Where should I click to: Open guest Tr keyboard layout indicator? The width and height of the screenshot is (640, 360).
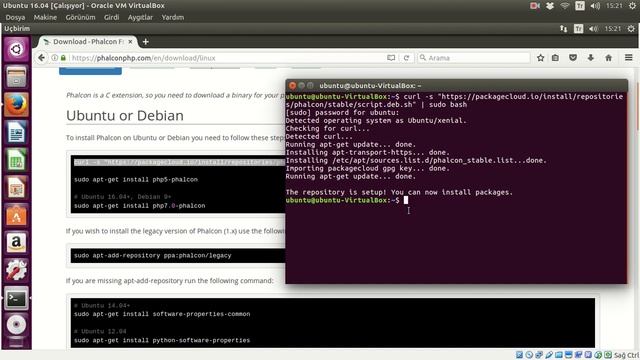pyautogui.click(x=578, y=29)
